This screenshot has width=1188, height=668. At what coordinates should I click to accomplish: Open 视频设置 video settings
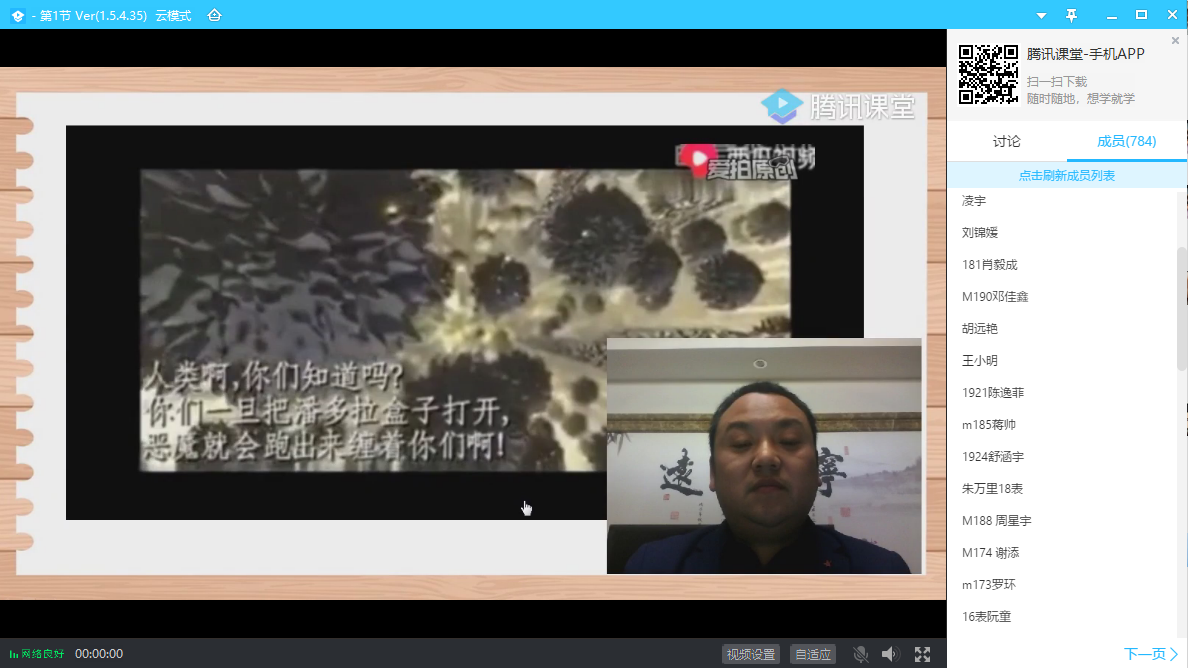[x=751, y=654]
